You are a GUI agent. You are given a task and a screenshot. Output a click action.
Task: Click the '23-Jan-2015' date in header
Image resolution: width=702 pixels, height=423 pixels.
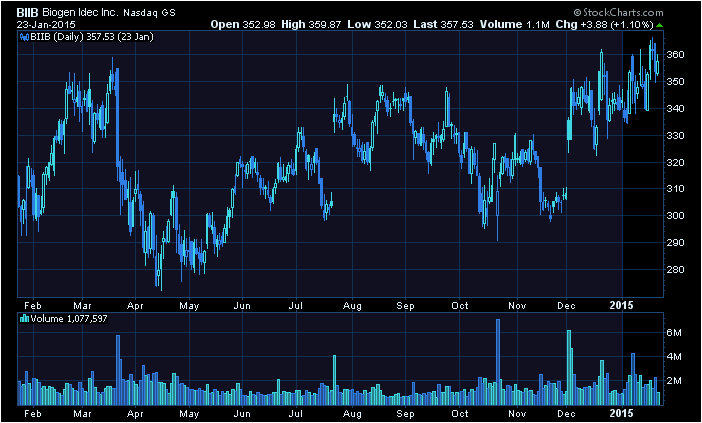[x=47, y=25]
